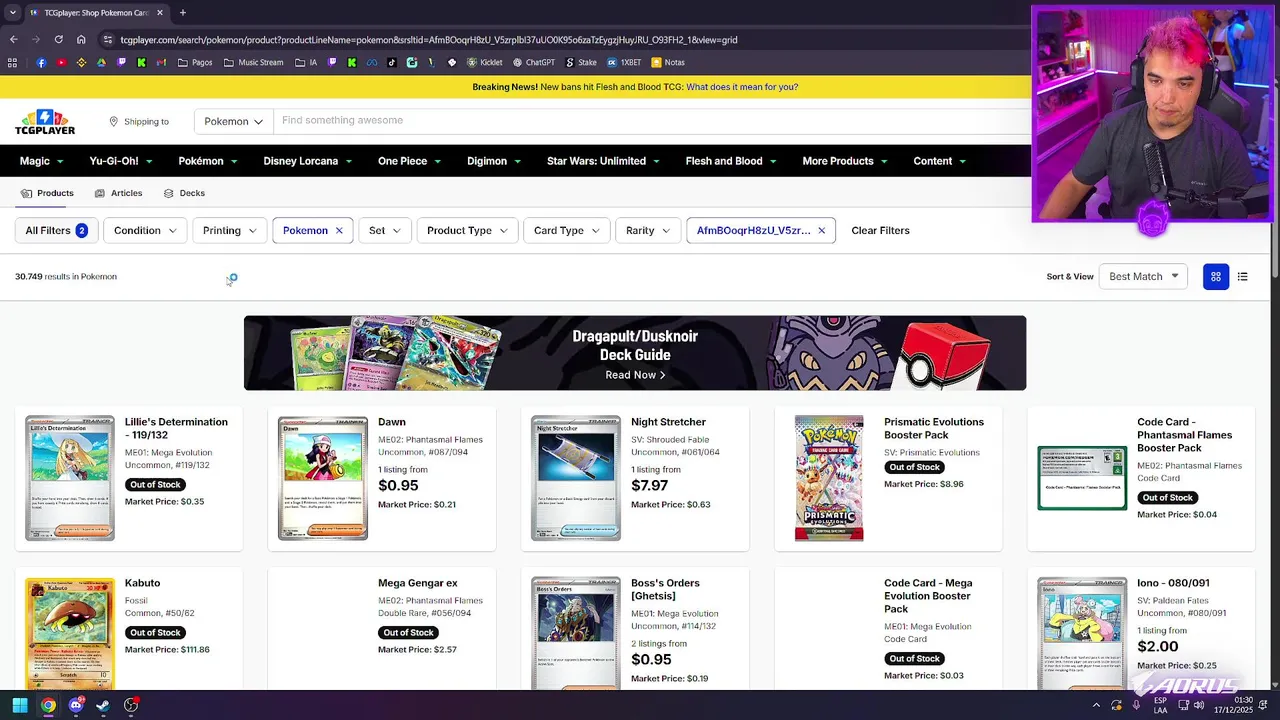This screenshot has width=1280, height=720.
Task: Open the Content menu
Action: [939, 161]
